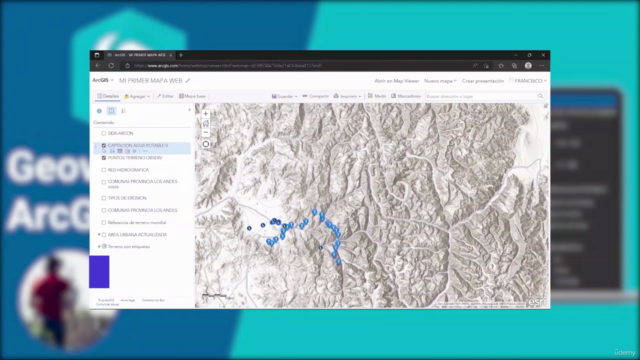Show the About info panel icon
The image size is (640, 360).
99,111
